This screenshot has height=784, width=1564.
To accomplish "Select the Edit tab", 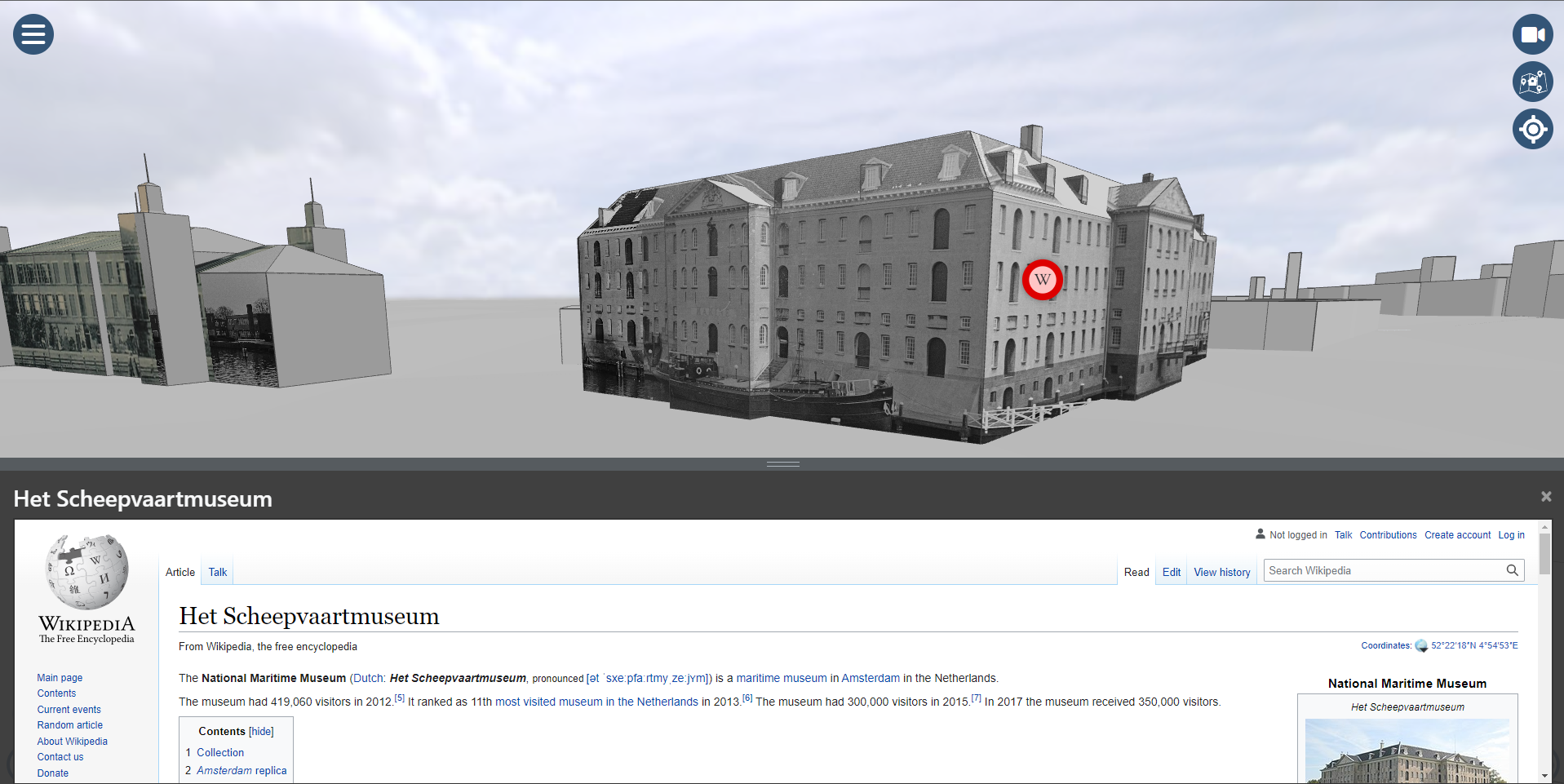I will coord(1172,573).
